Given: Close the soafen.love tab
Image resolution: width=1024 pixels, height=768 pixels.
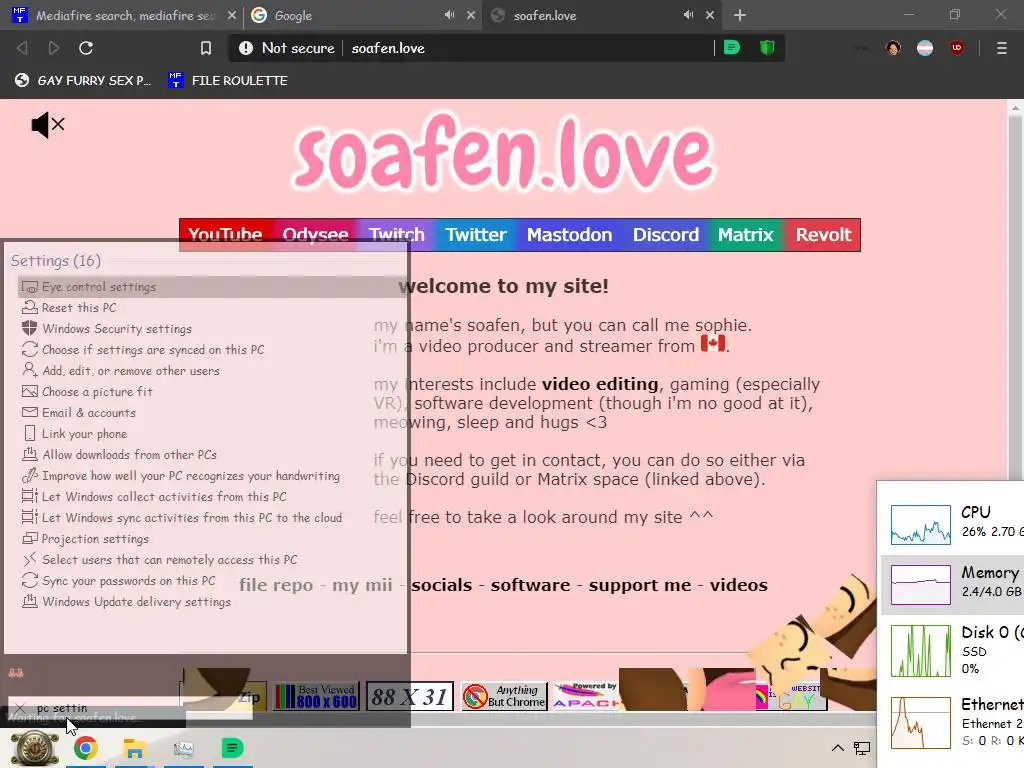Looking at the screenshot, I should (x=710, y=15).
